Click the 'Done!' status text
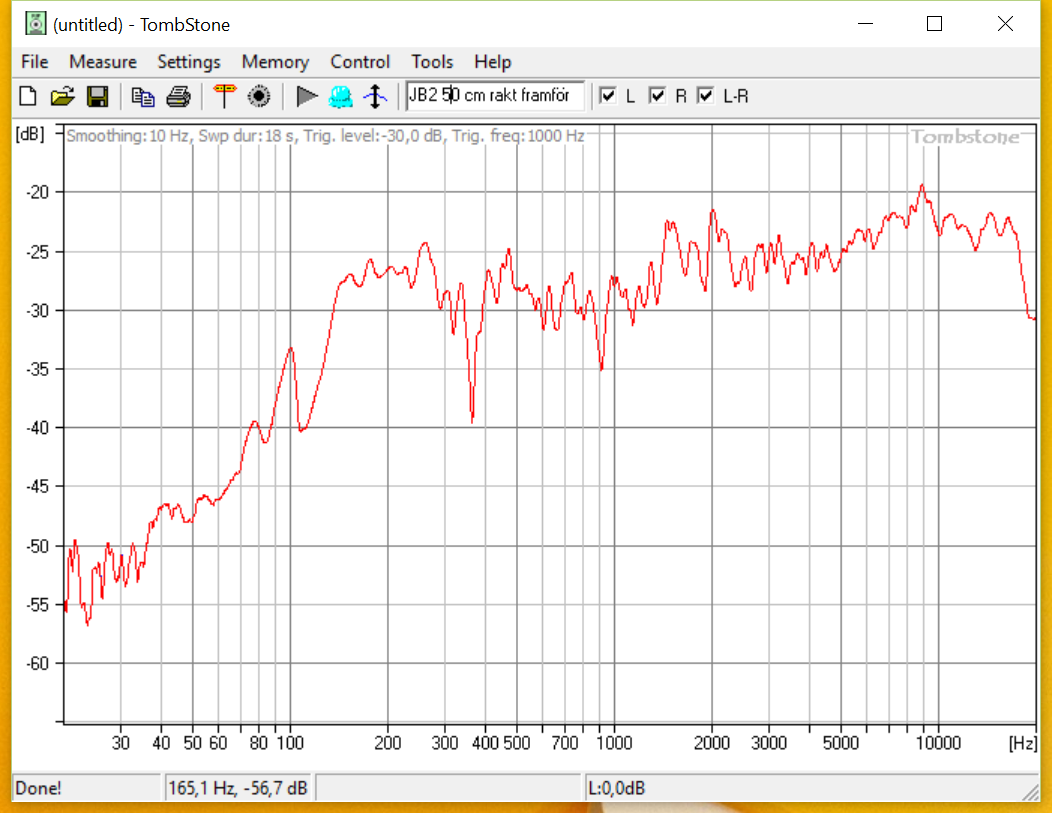This screenshot has height=813, width=1052. [38, 788]
